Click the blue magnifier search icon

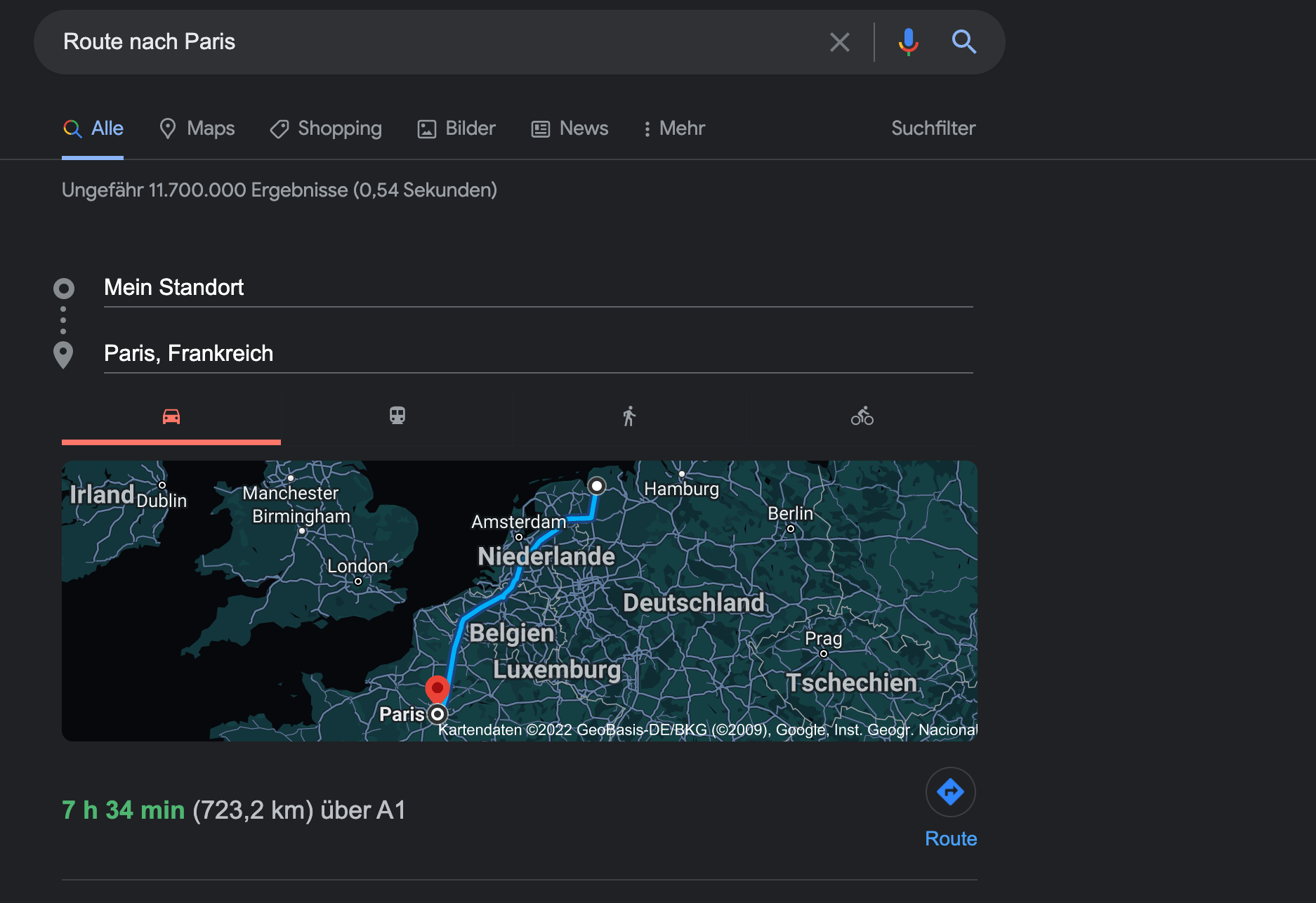tap(963, 42)
